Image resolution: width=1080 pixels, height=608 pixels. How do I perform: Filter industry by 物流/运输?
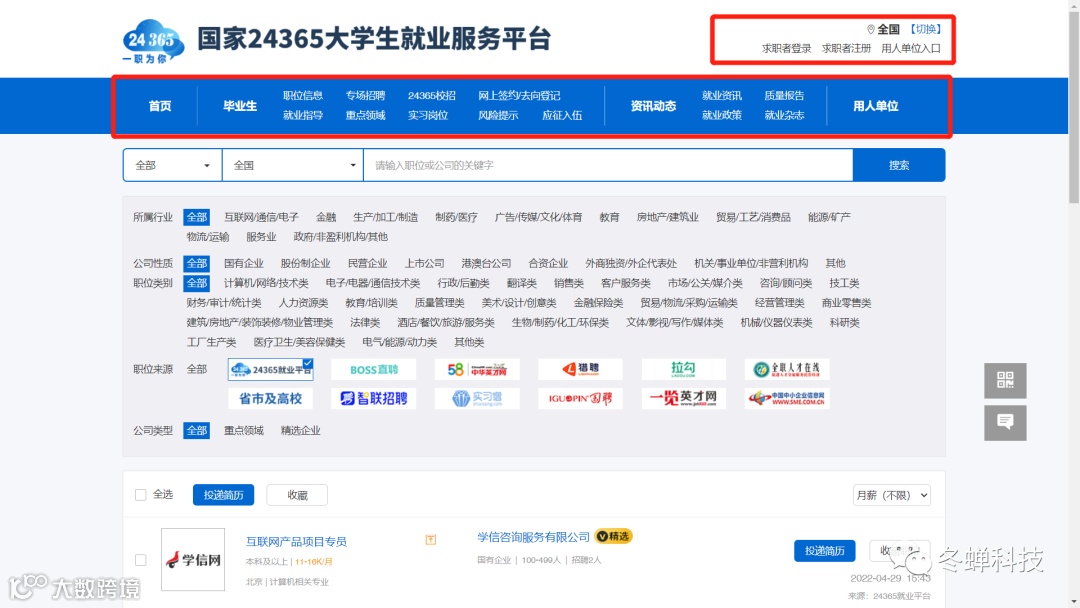207,237
